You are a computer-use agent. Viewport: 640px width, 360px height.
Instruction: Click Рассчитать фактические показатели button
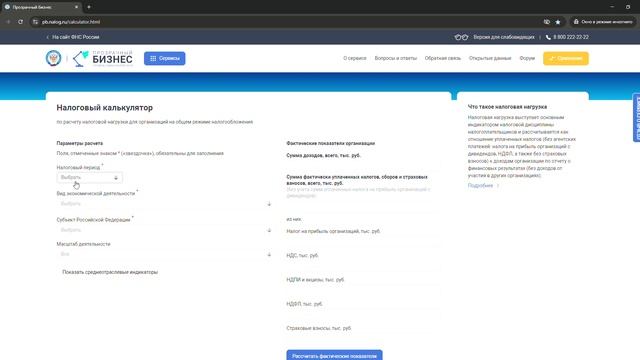point(334,355)
